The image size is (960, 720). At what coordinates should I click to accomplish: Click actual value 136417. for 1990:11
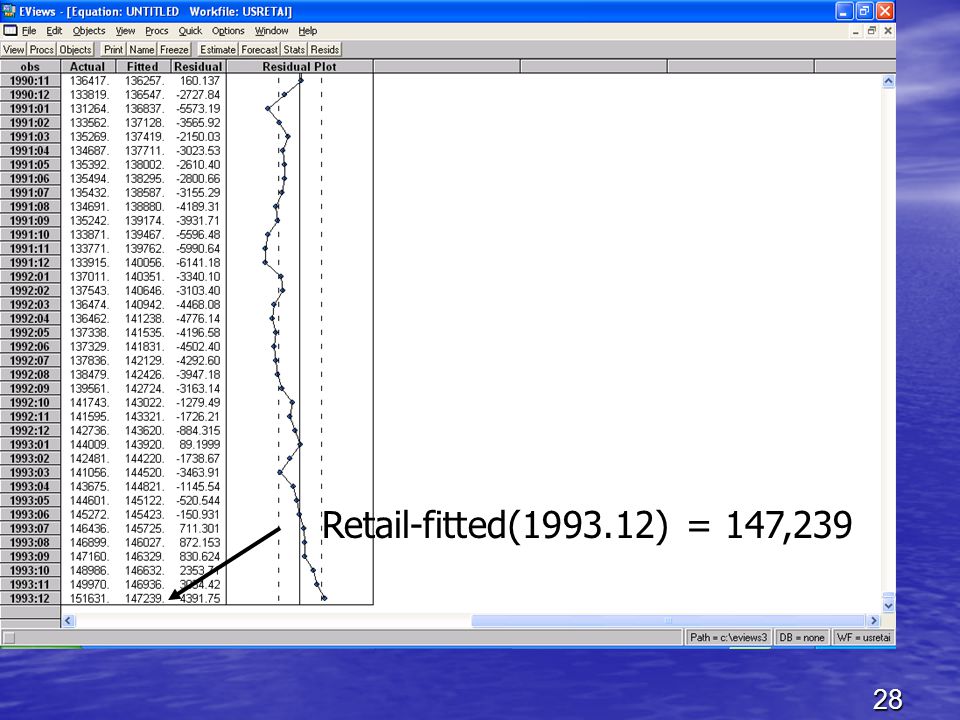89,81
